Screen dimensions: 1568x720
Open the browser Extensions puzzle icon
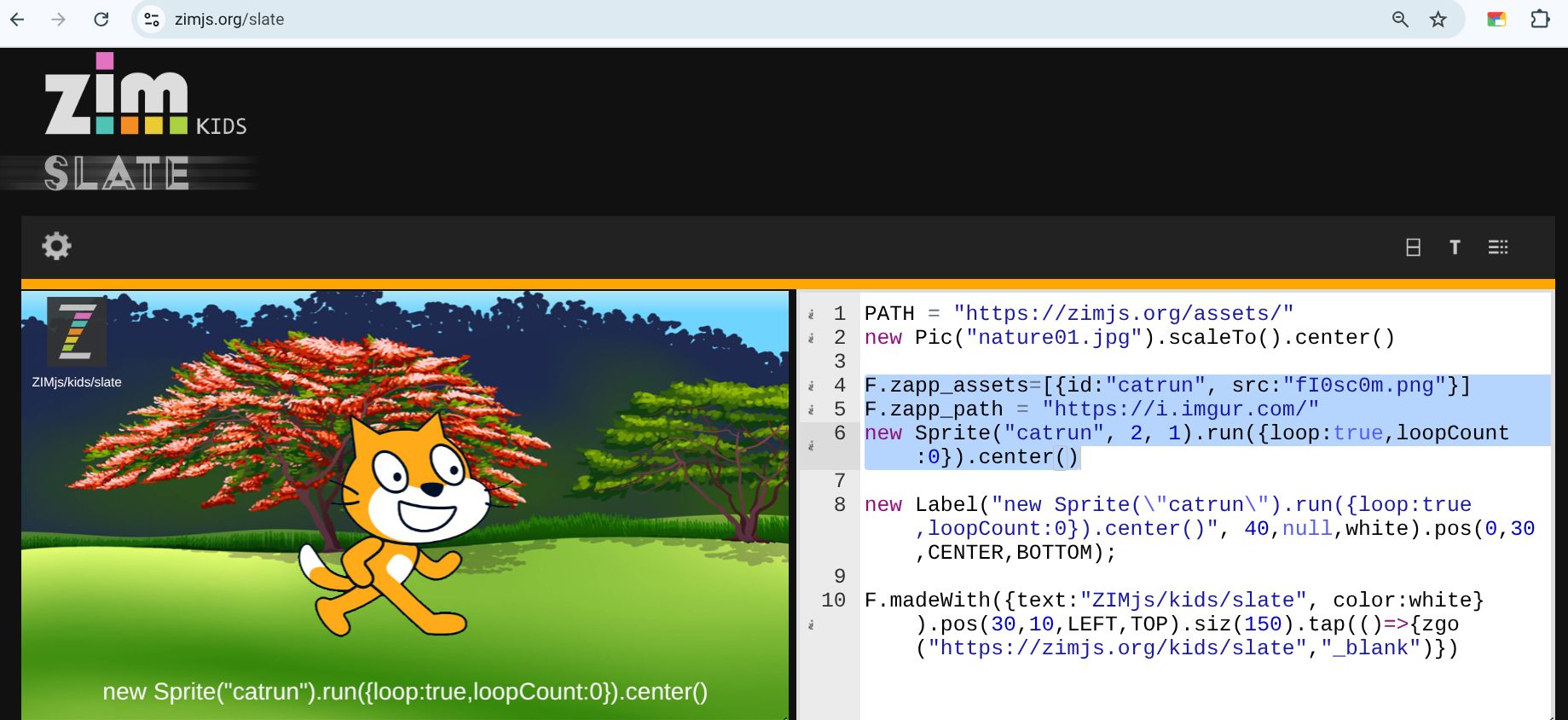coord(1539,20)
